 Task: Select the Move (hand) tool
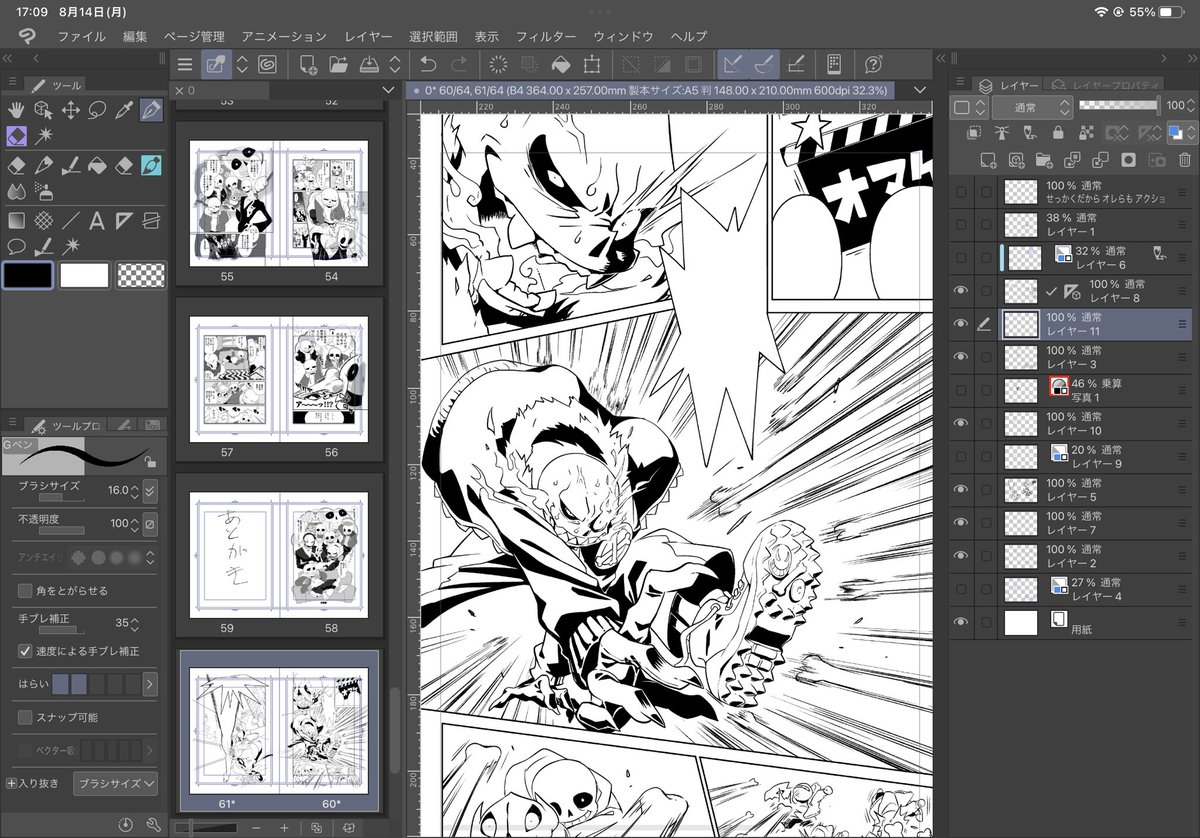pyautogui.click(x=16, y=109)
